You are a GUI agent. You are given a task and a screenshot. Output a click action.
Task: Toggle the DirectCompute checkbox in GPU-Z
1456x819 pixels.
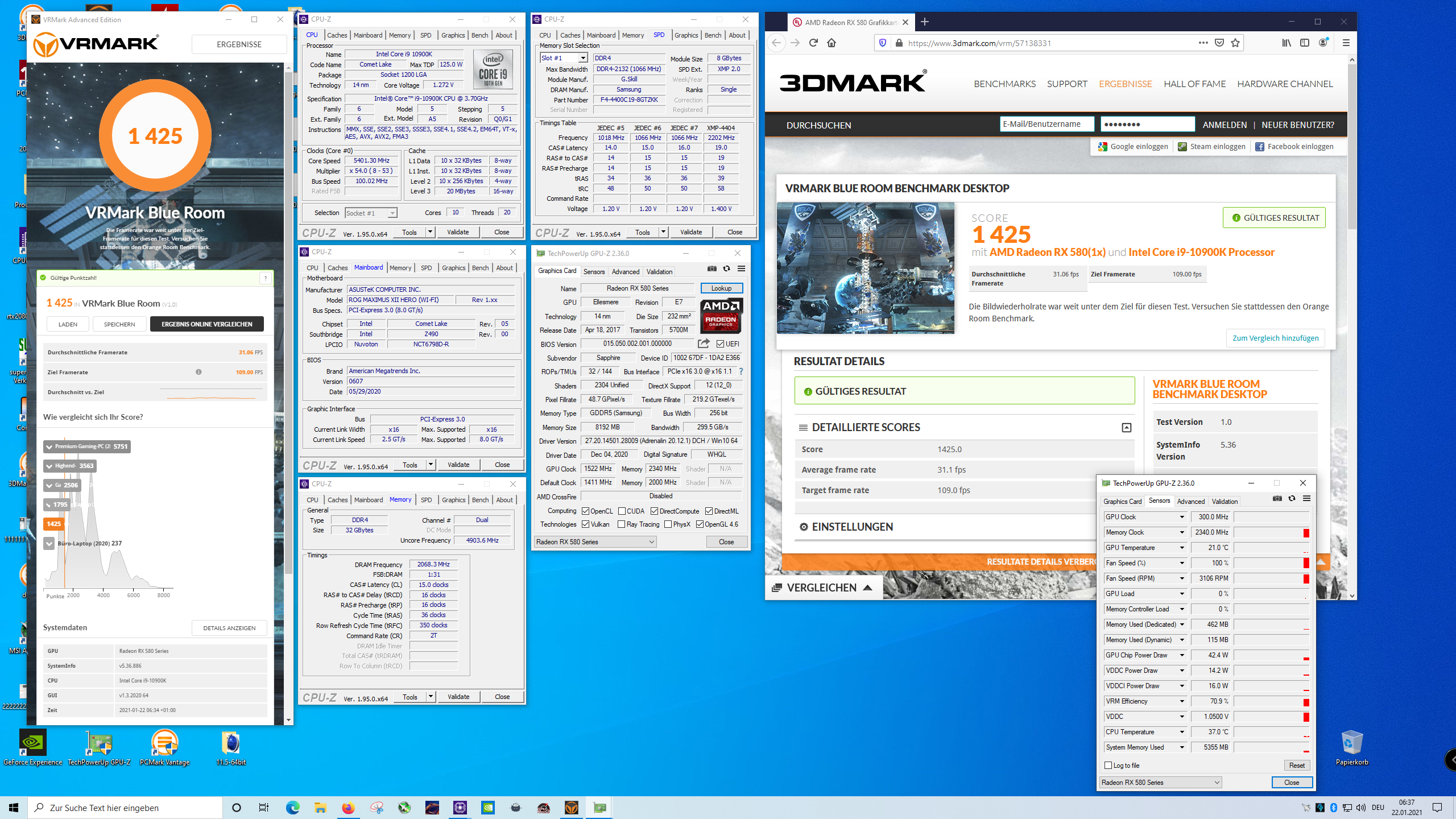(654, 511)
